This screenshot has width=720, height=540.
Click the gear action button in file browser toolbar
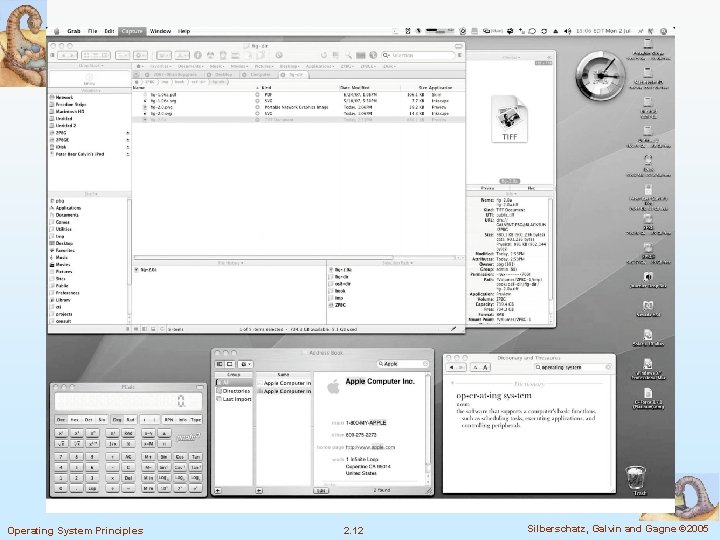(140, 55)
